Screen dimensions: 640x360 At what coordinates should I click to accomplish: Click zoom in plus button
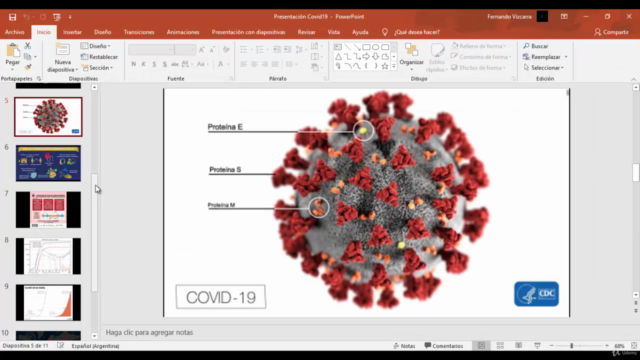pyautogui.click(x=607, y=346)
